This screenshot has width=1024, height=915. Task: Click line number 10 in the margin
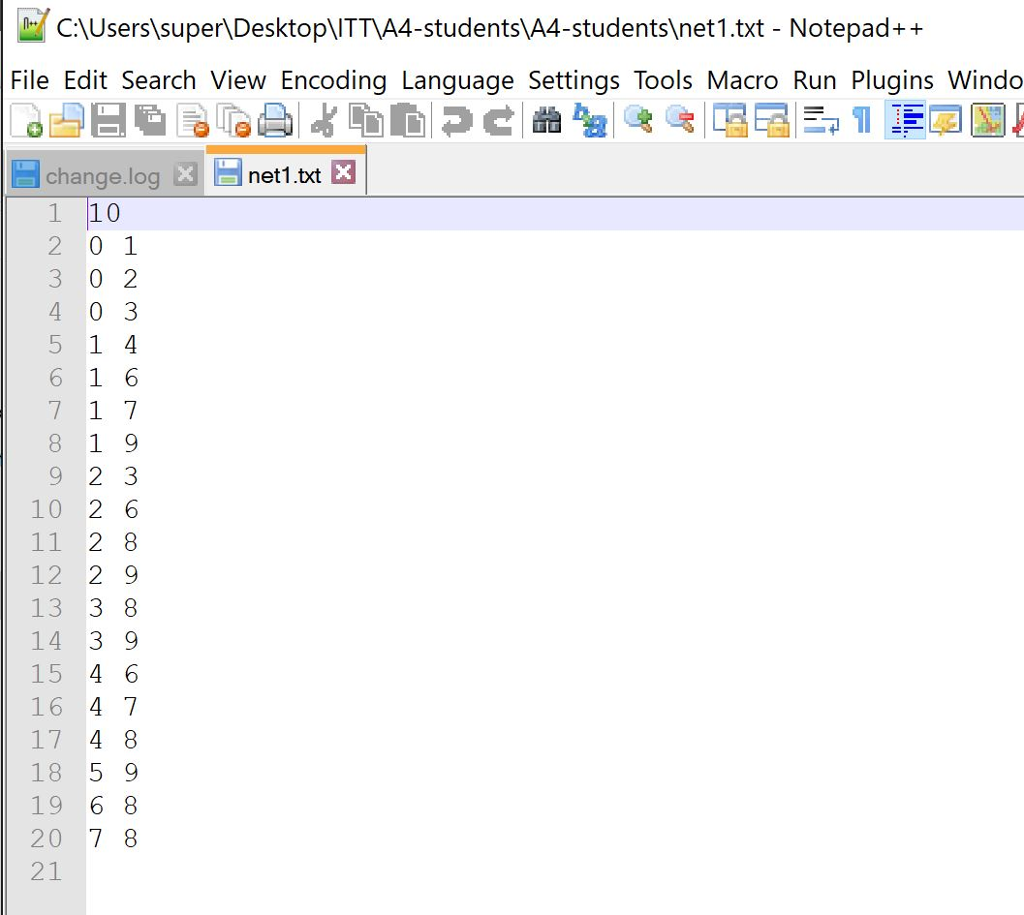coord(45,509)
